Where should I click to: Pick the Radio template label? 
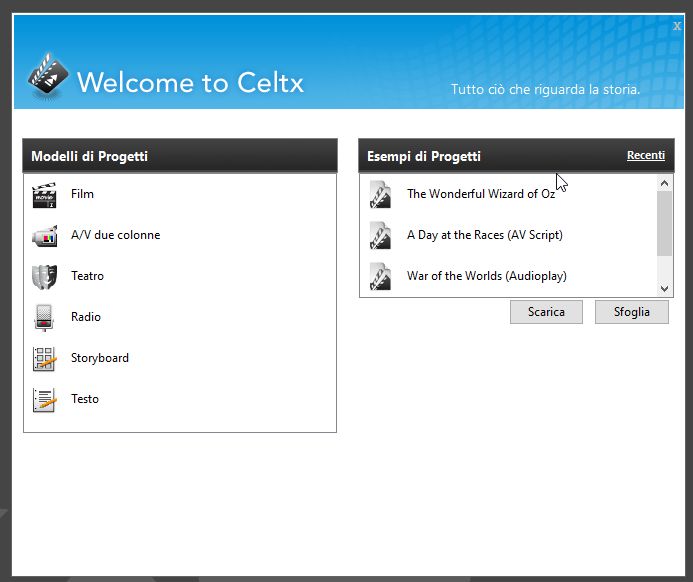pos(86,317)
